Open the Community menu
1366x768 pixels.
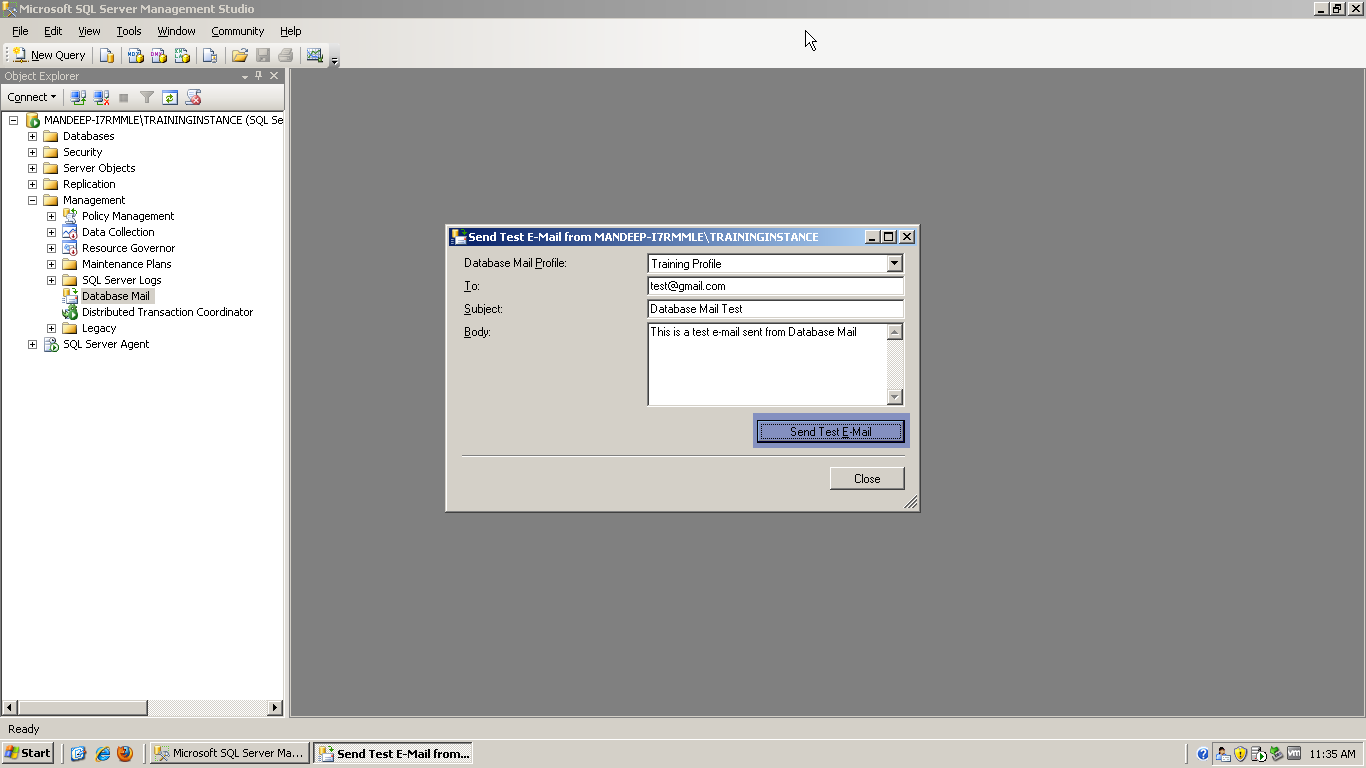(x=237, y=31)
